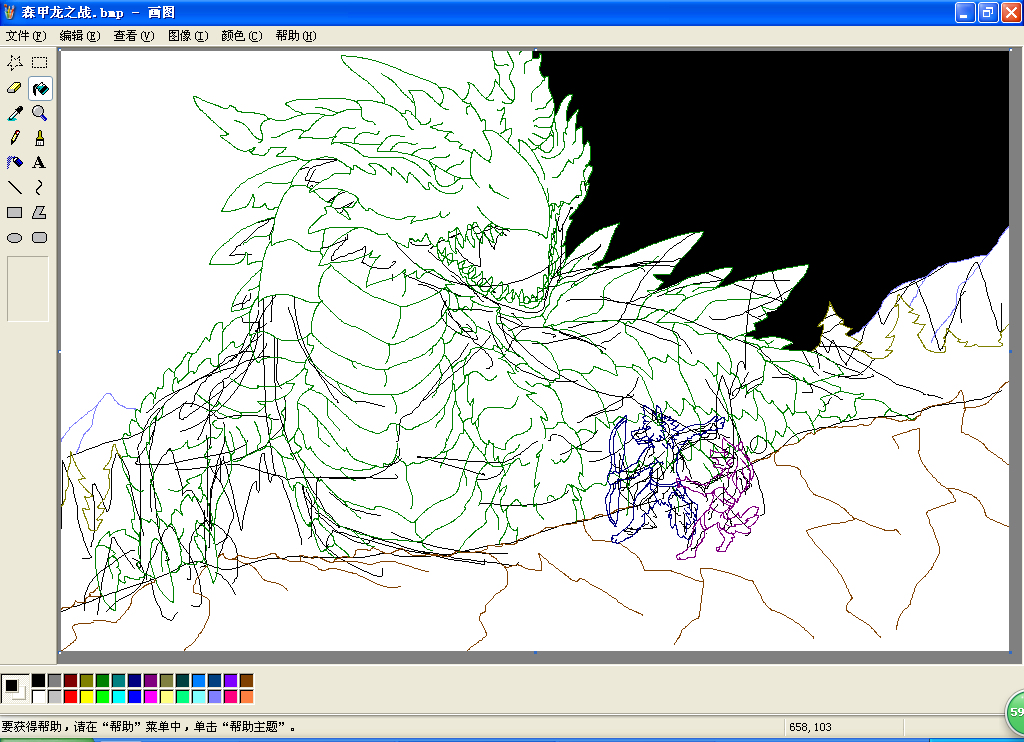Restore down the Paint window
Viewport: 1024px width, 742px height.
point(988,12)
